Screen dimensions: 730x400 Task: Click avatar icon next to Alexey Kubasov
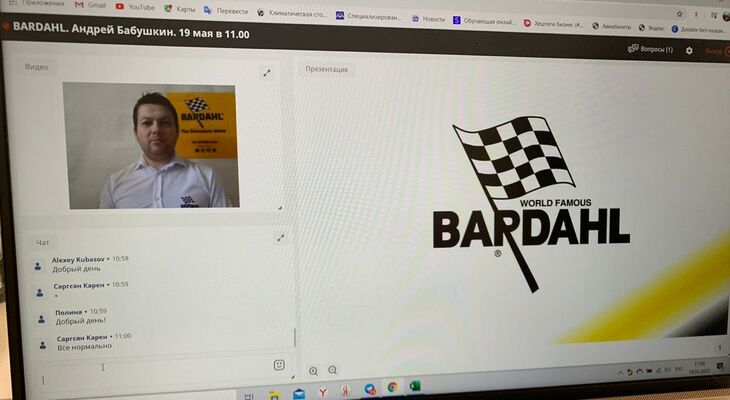[38, 266]
